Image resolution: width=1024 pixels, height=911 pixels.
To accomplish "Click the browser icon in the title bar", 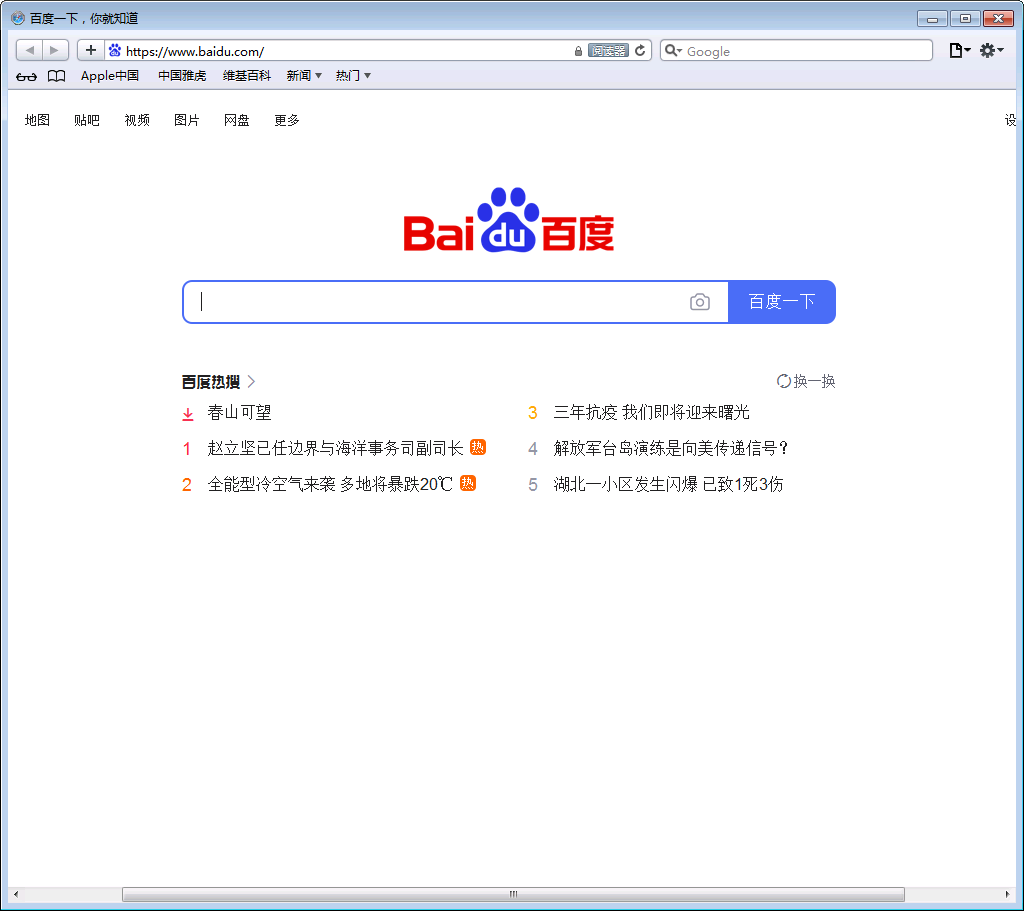I will click(18, 18).
